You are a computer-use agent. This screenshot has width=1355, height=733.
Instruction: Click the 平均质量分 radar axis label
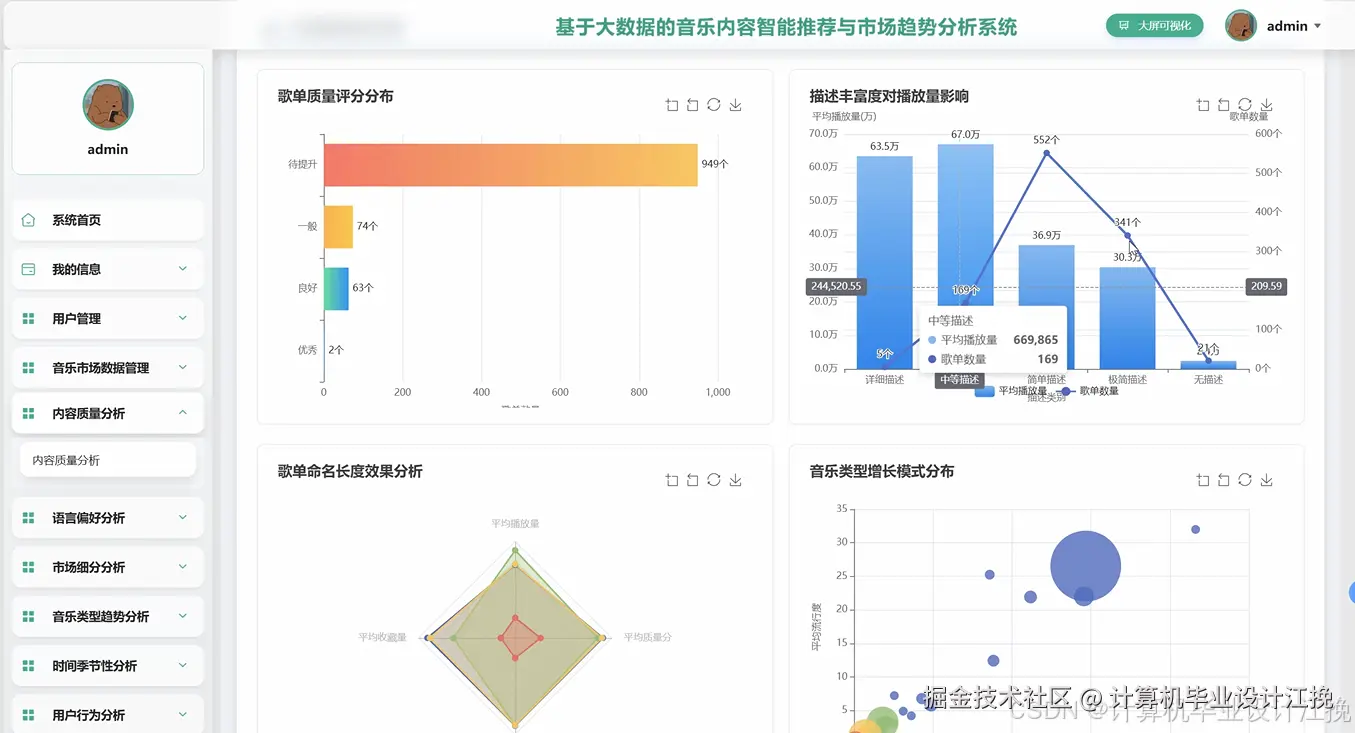coord(648,637)
